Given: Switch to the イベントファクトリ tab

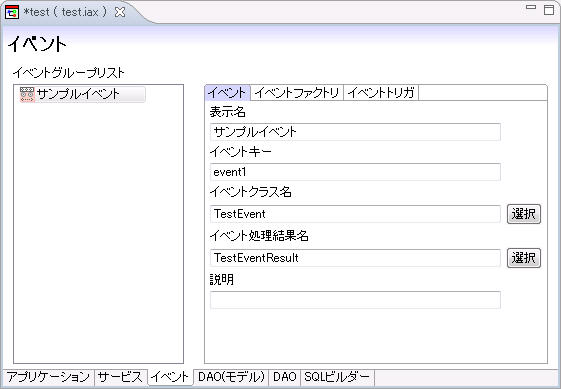Looking at the screenshot, I should coord(297,93).
